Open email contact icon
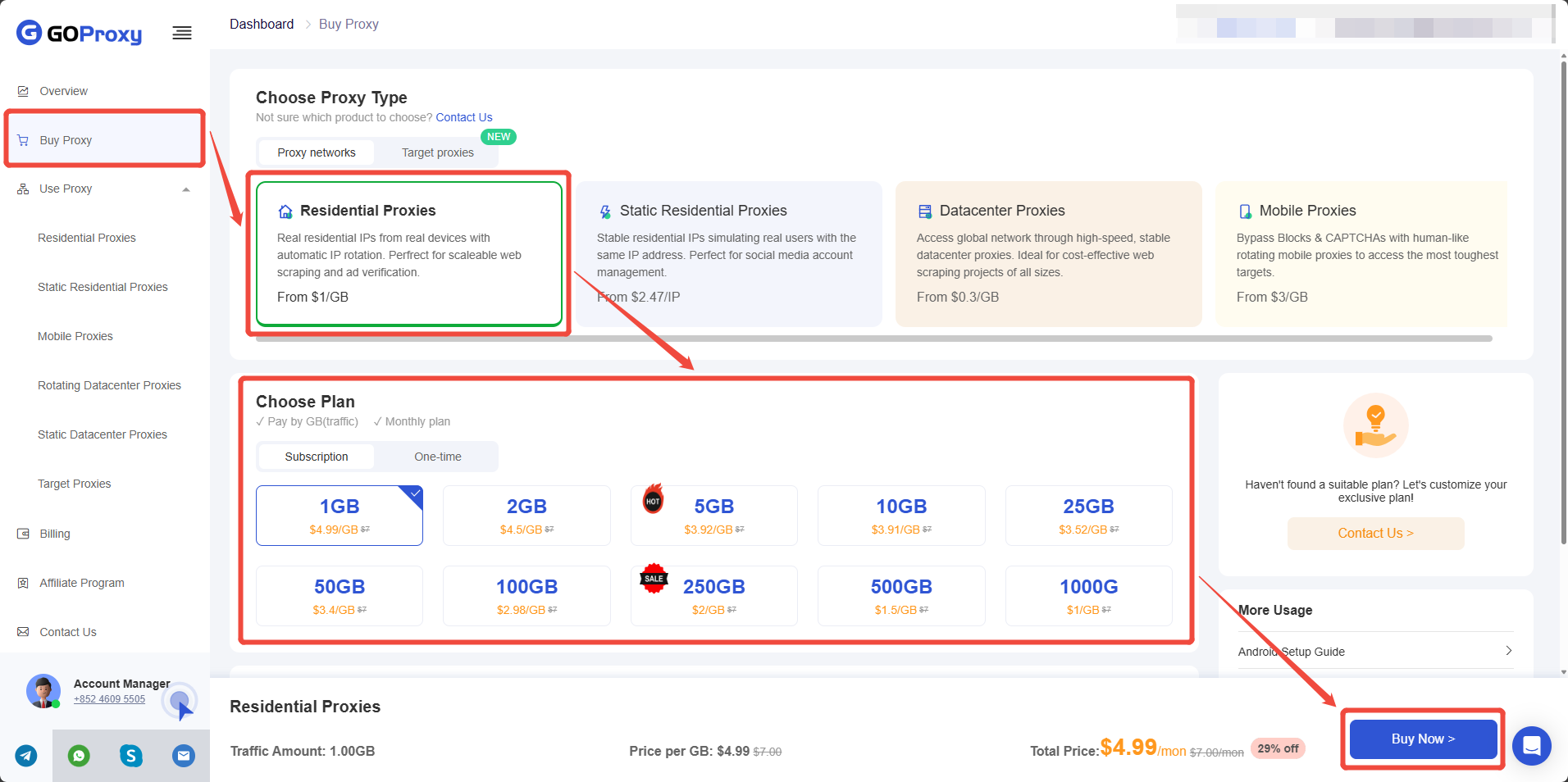The width and height of the screenshot is (1568, 782). click(x=184, y=756)
